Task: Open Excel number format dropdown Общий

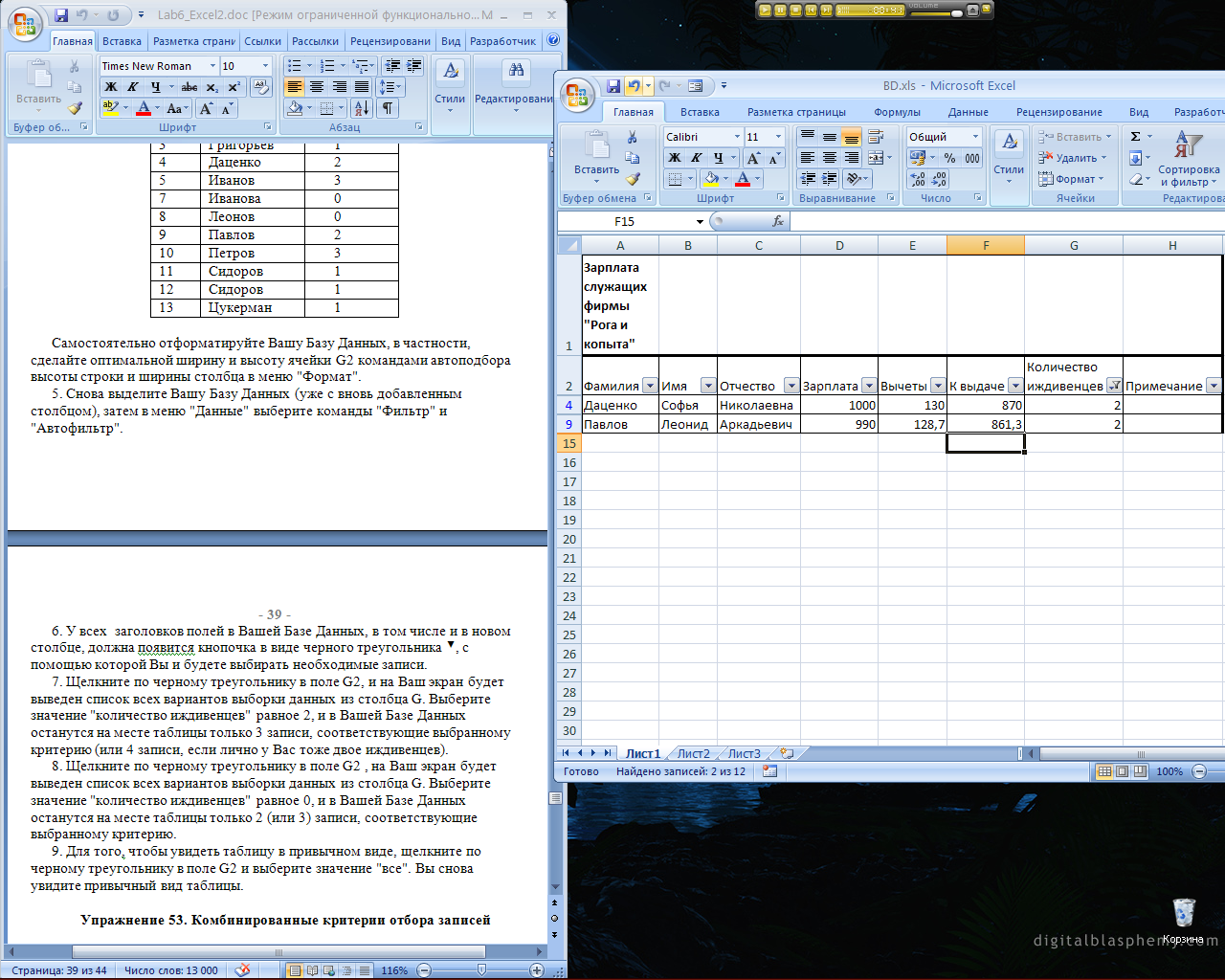Action: pos(975,137)
